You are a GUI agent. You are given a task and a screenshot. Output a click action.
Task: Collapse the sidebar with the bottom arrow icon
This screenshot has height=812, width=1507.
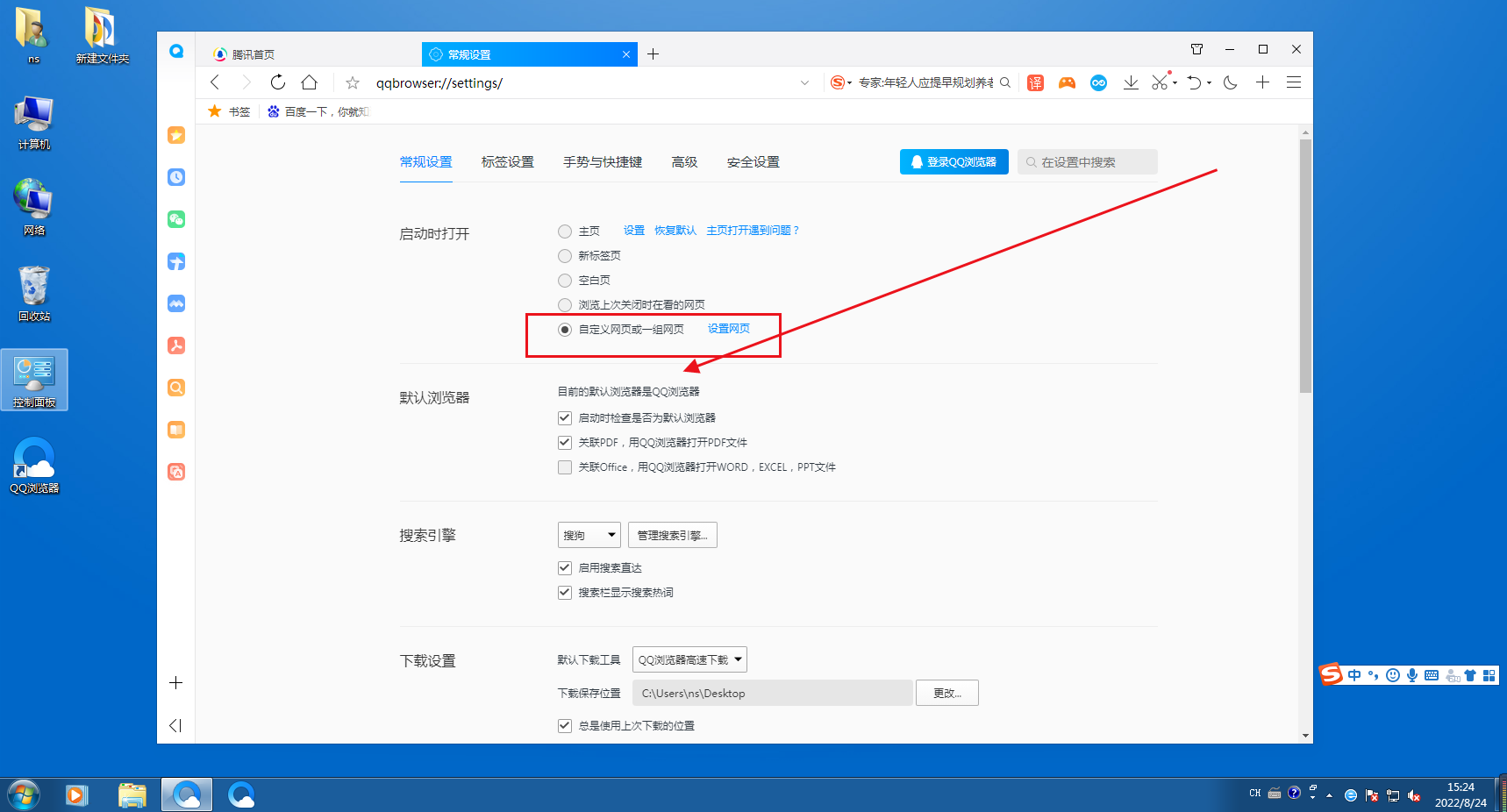coord(175,725)
